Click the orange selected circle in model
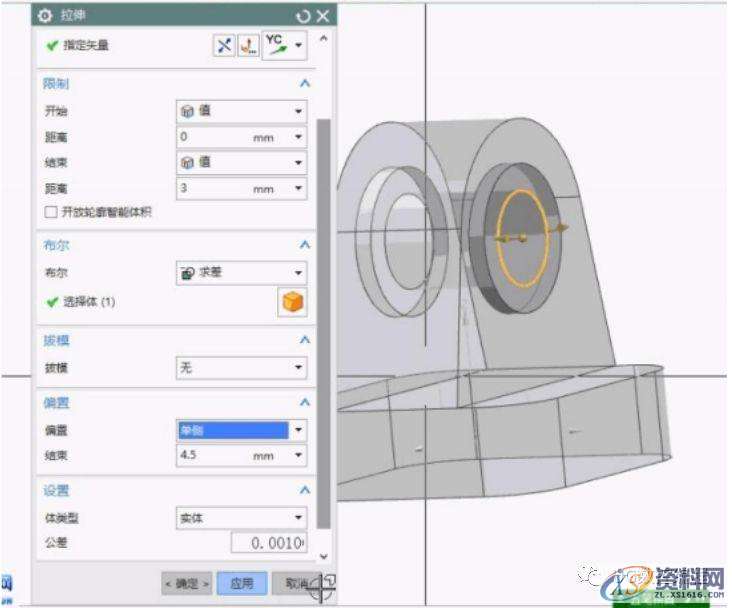The image size is (732, 608). click(x=523, y=238)
